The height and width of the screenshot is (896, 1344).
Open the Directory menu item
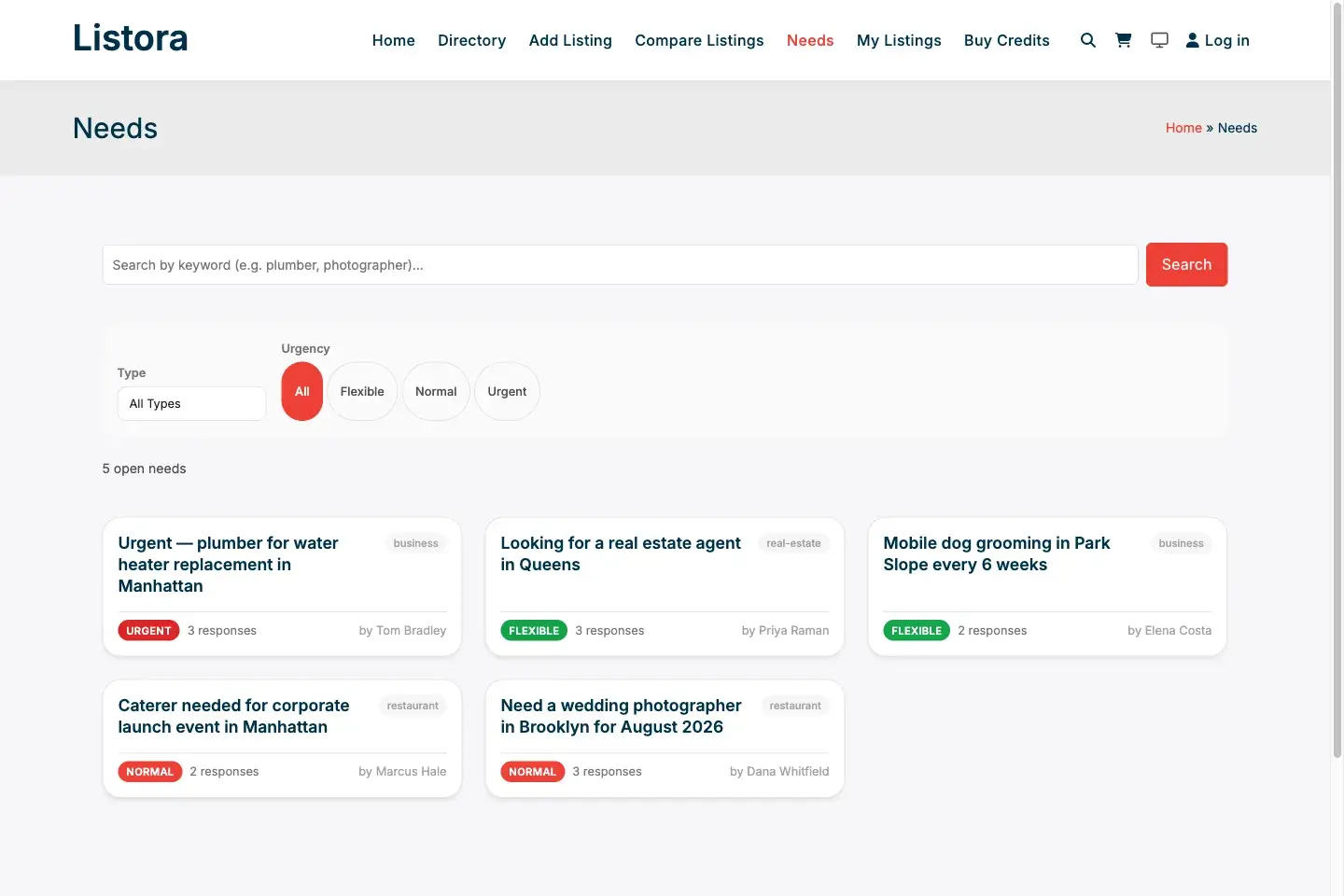point(472,40)
